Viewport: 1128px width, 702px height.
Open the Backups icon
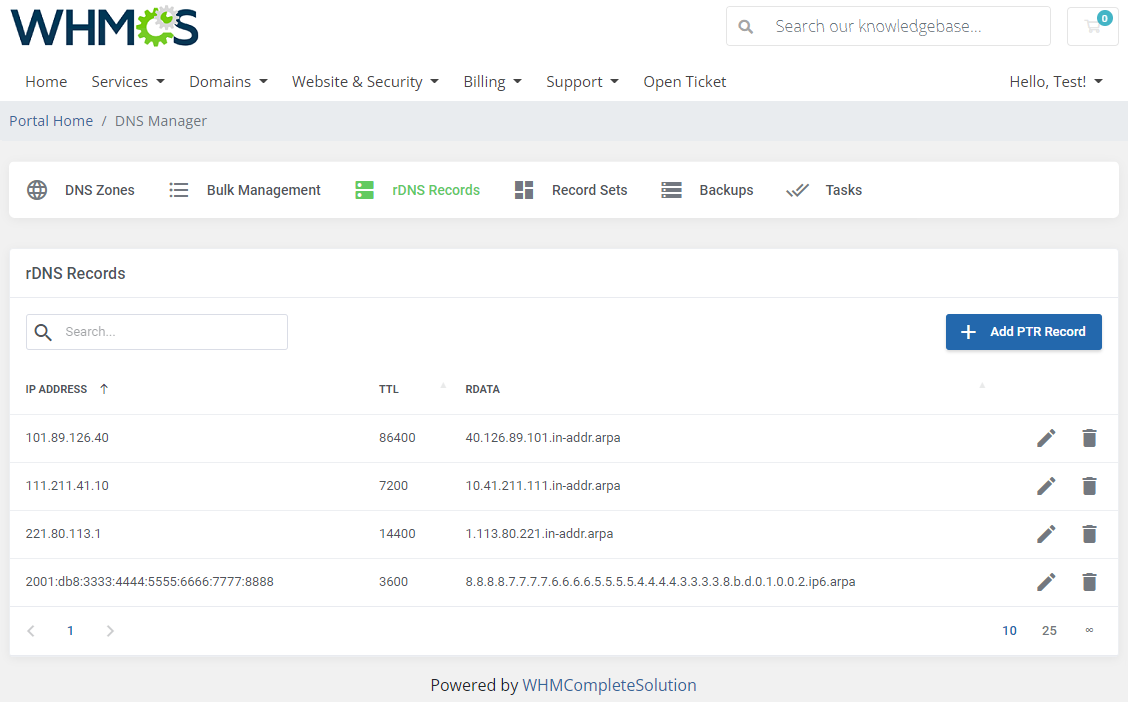(671, 190)
